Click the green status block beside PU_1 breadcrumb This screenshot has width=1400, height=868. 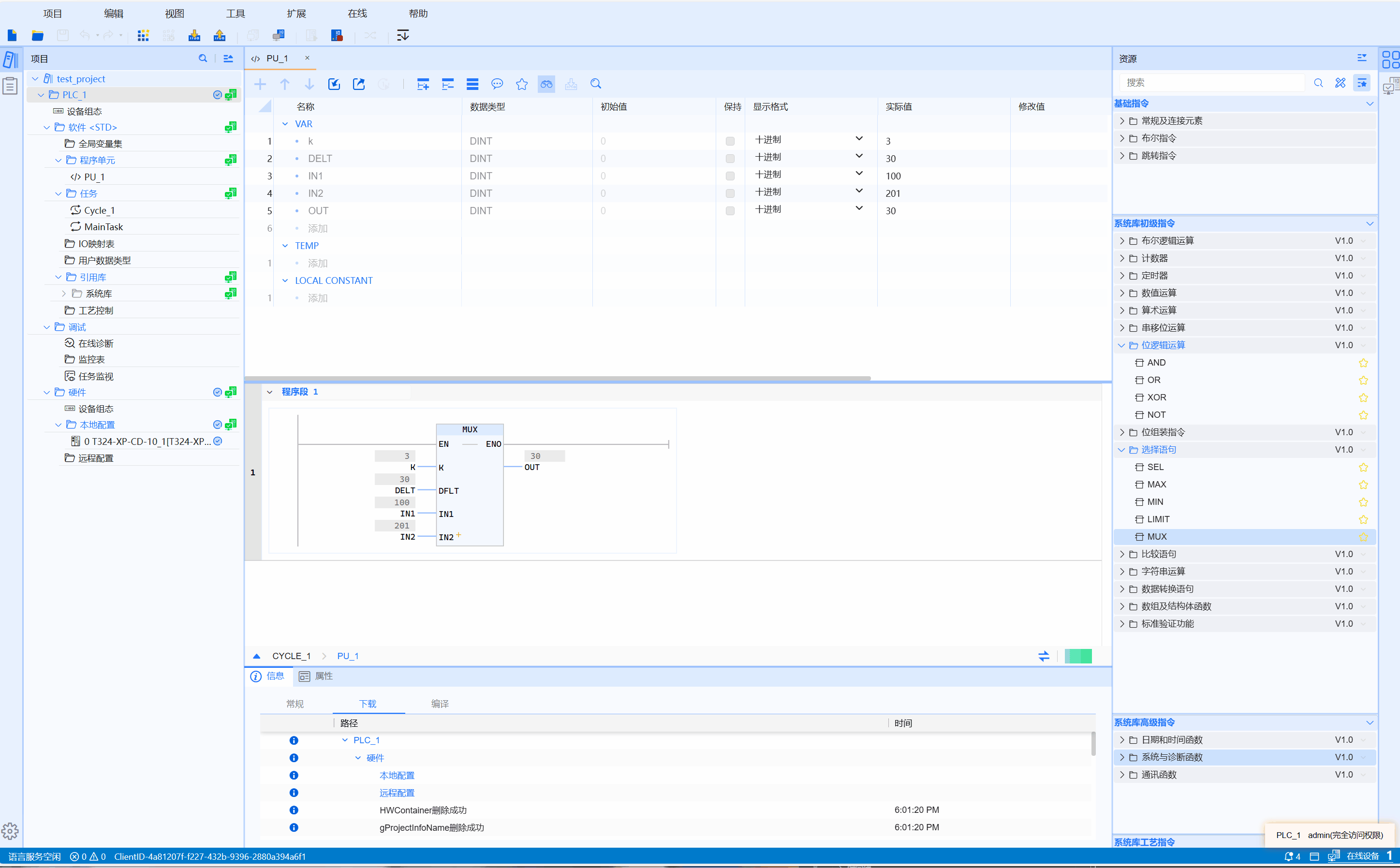[1077, 656]
